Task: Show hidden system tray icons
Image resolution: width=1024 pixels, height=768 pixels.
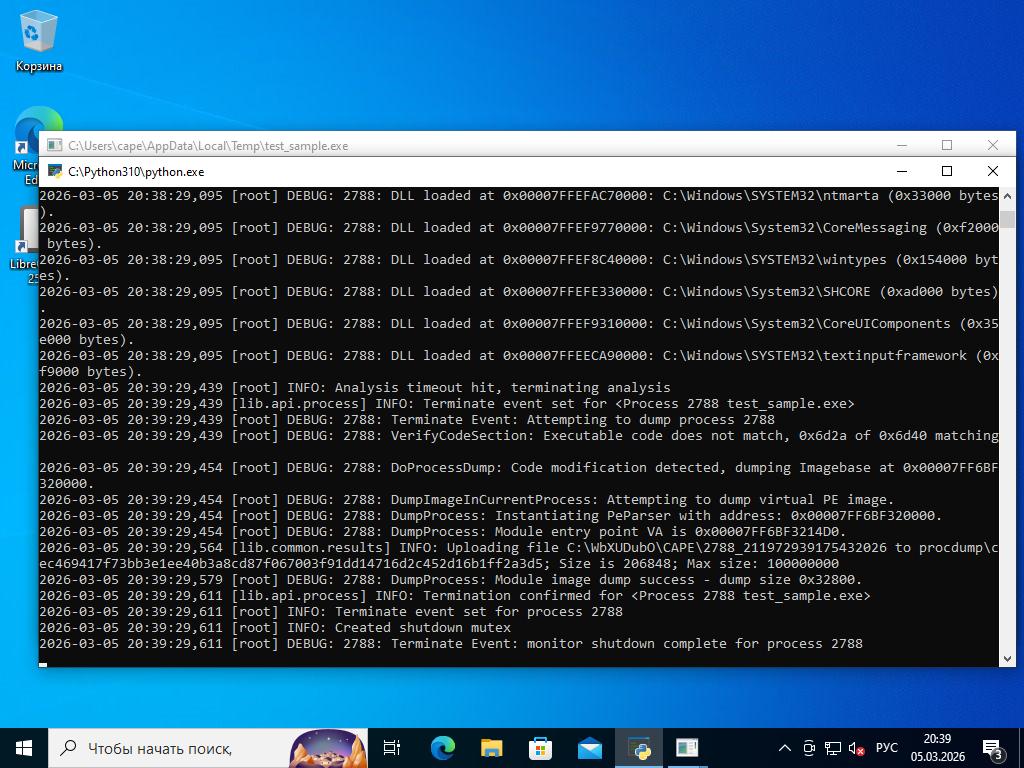Action: click(785, 748)
